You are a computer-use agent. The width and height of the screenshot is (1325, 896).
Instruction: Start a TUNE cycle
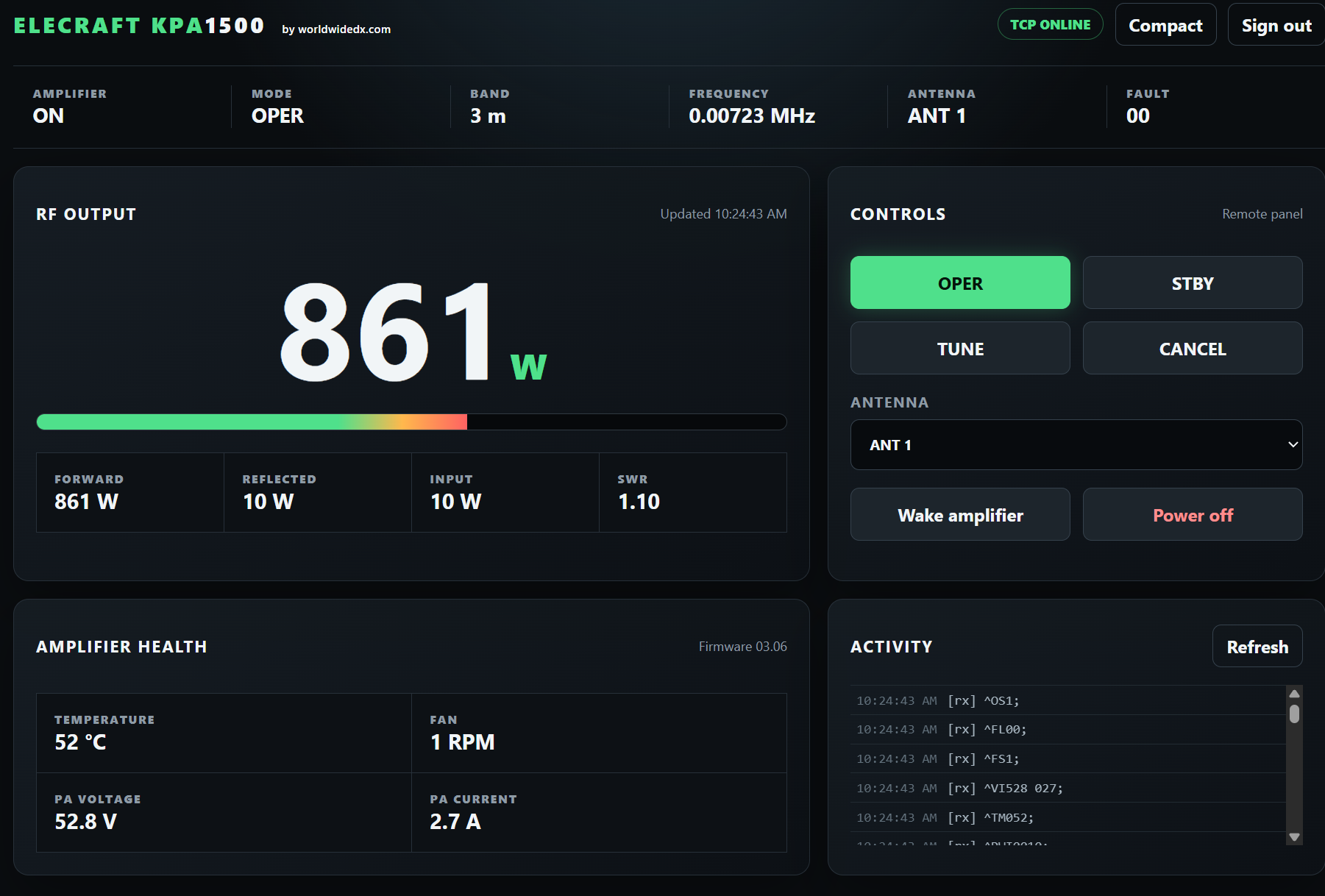pos(960,348)
